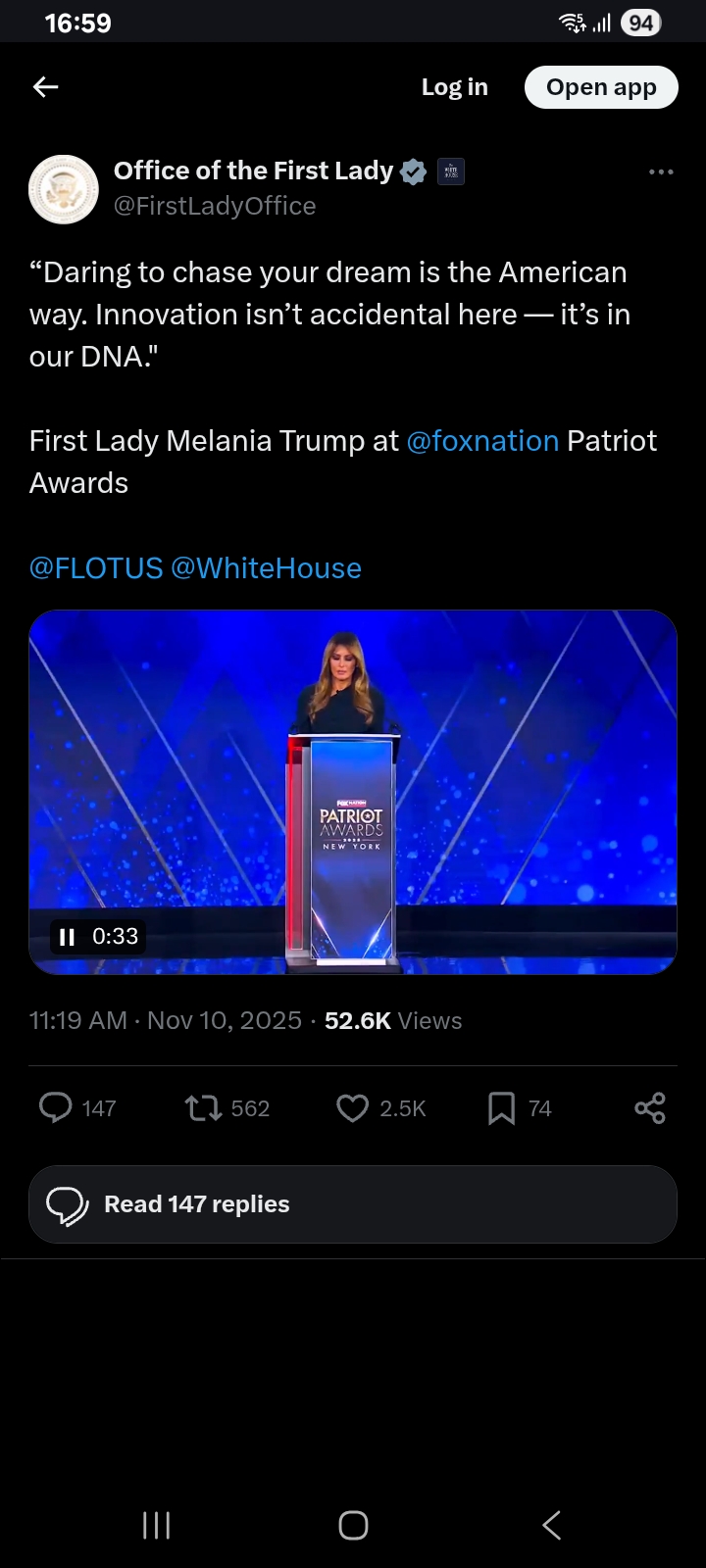Open Android recent apps navigation button
Screen dimensions: 706x1568
157,1525
